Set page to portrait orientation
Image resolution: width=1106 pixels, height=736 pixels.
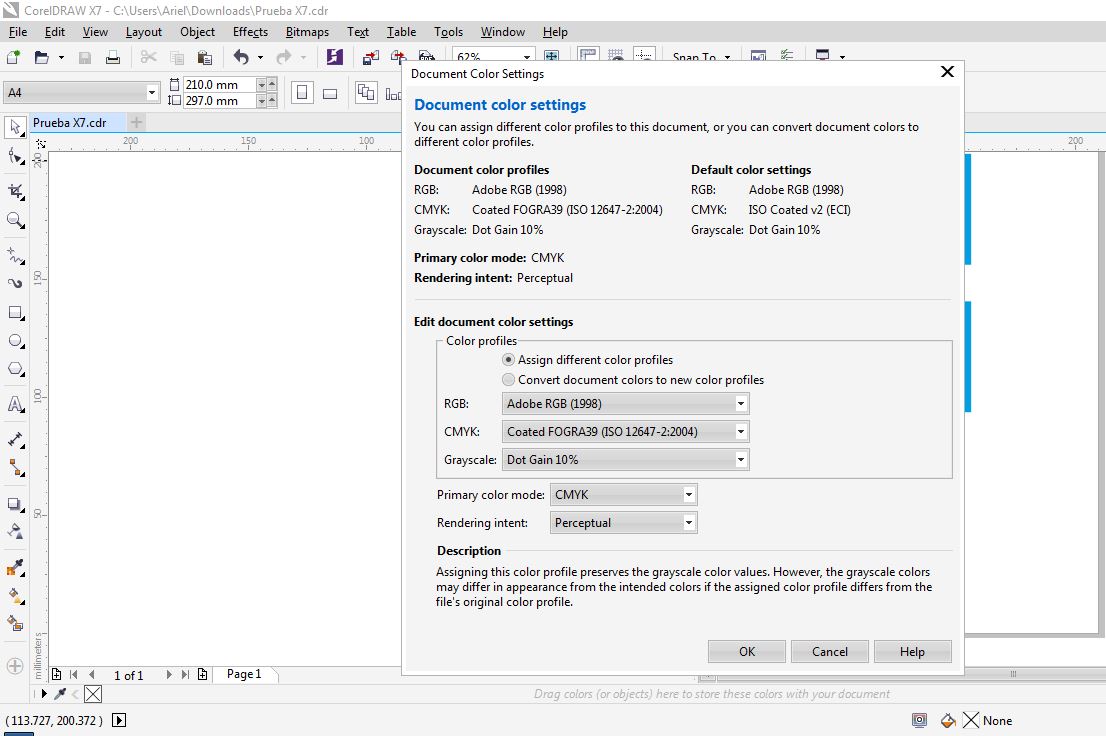point(302,92)
